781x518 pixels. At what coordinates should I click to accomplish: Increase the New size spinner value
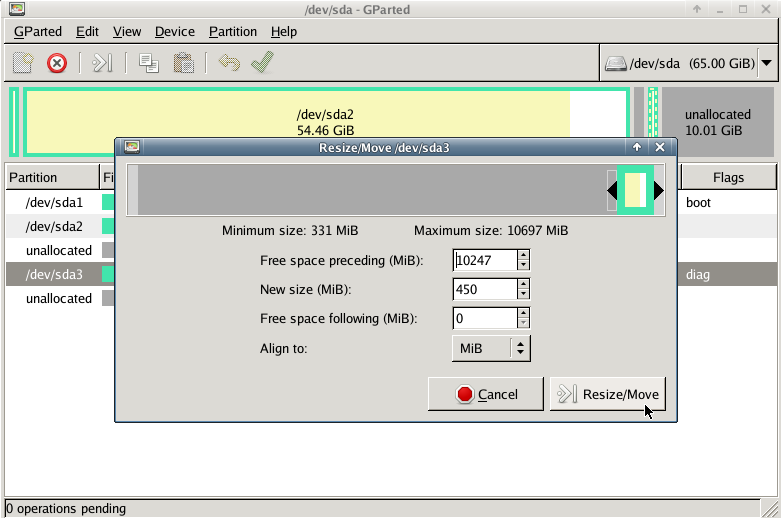click(x=523, y=284)
